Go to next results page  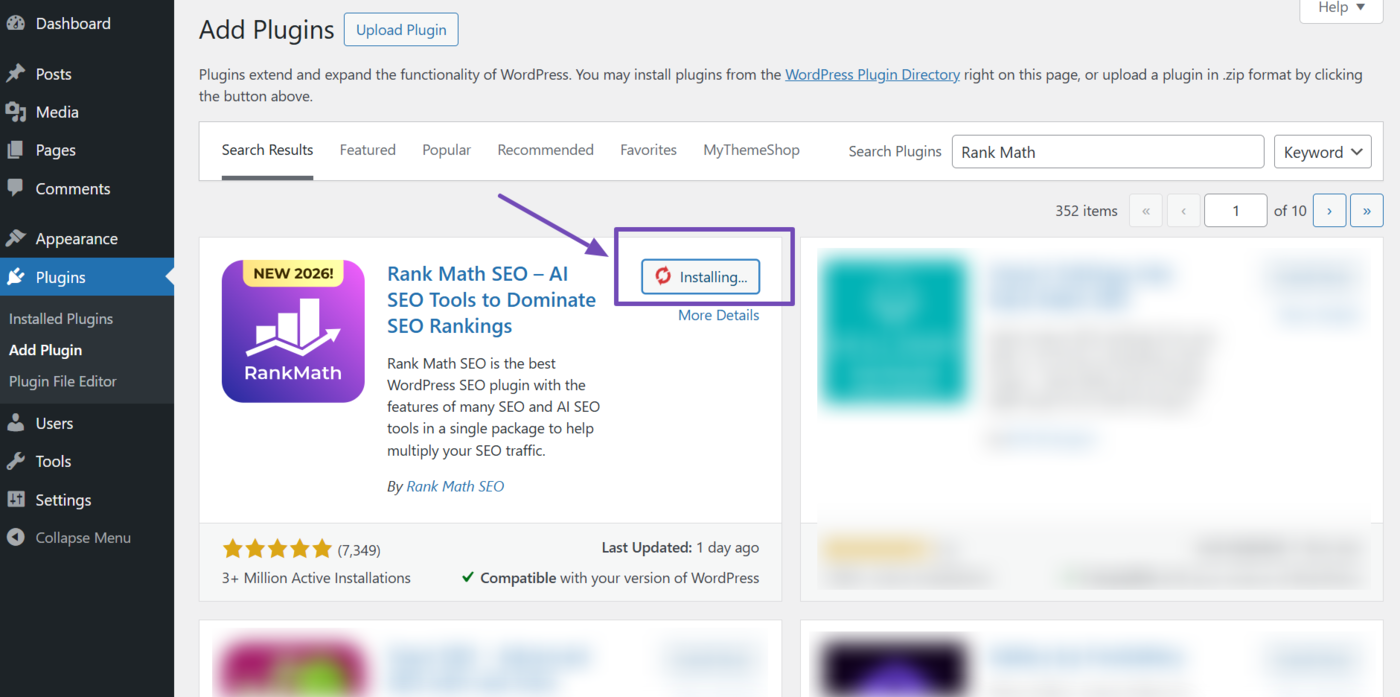(x=1329, y=211)
